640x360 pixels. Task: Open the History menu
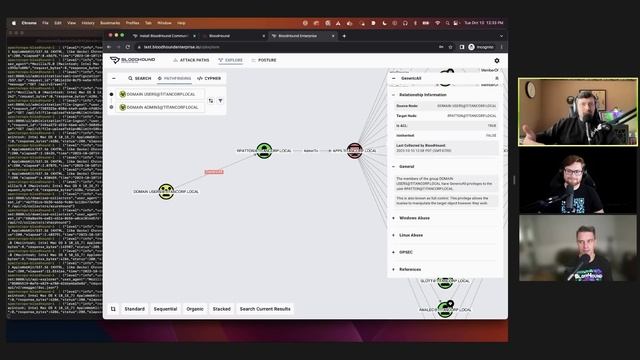(88, 23)
